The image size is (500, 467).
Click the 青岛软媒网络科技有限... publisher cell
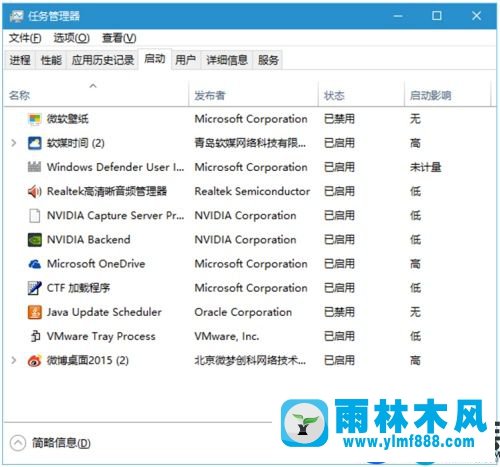click(x=250, y=143)
